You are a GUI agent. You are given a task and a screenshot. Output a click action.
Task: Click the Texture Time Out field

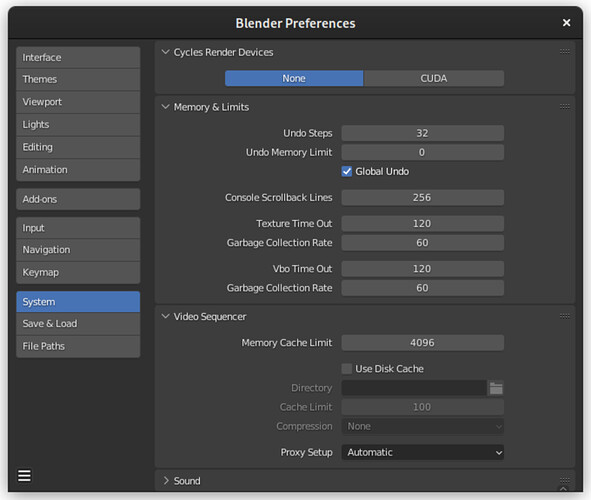423,223
